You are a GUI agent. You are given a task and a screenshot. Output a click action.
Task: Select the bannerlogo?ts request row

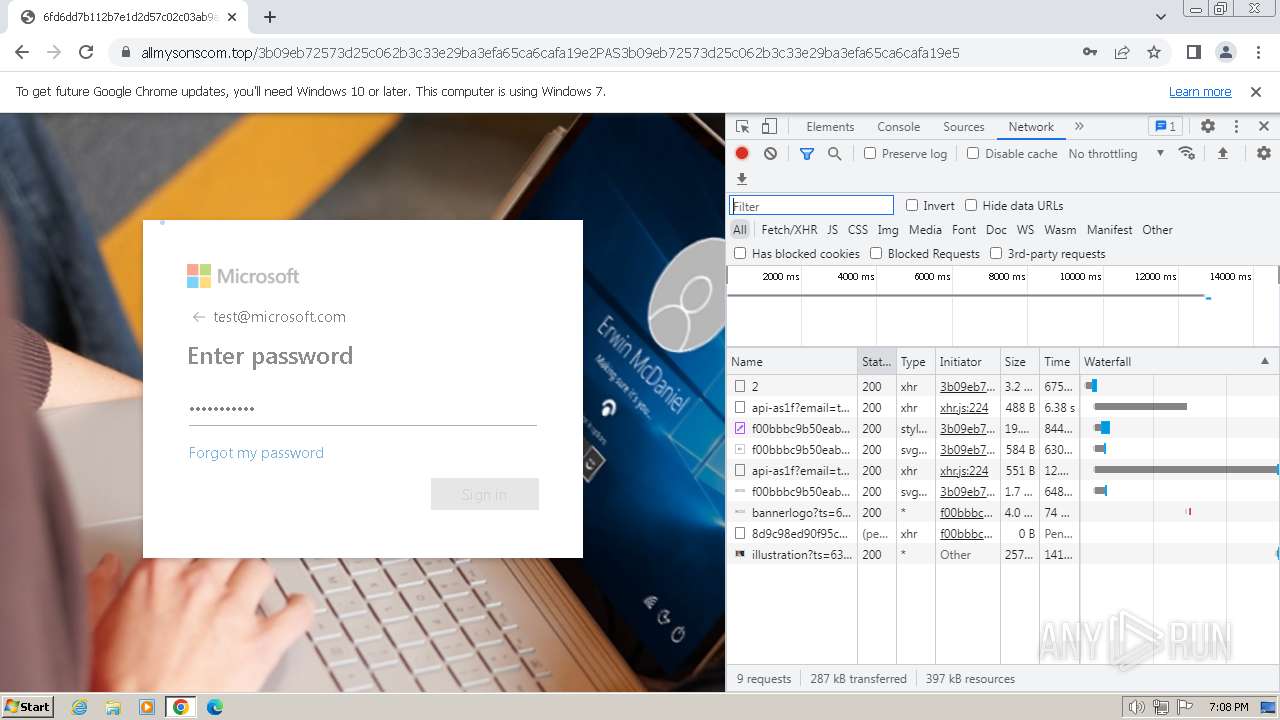1003,513
